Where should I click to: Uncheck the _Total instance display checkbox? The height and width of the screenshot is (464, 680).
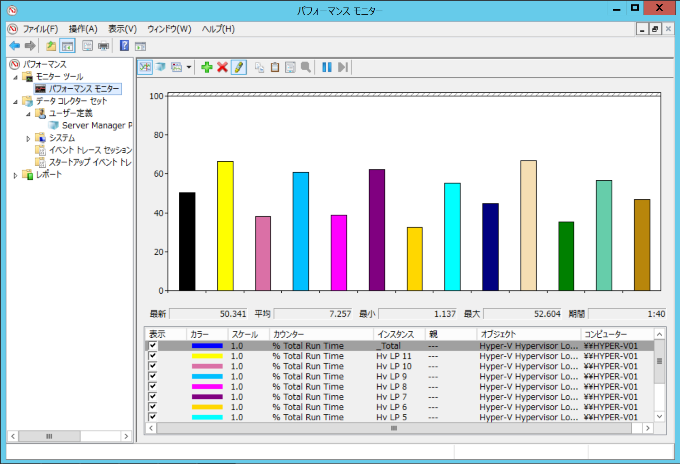point(152,345)
